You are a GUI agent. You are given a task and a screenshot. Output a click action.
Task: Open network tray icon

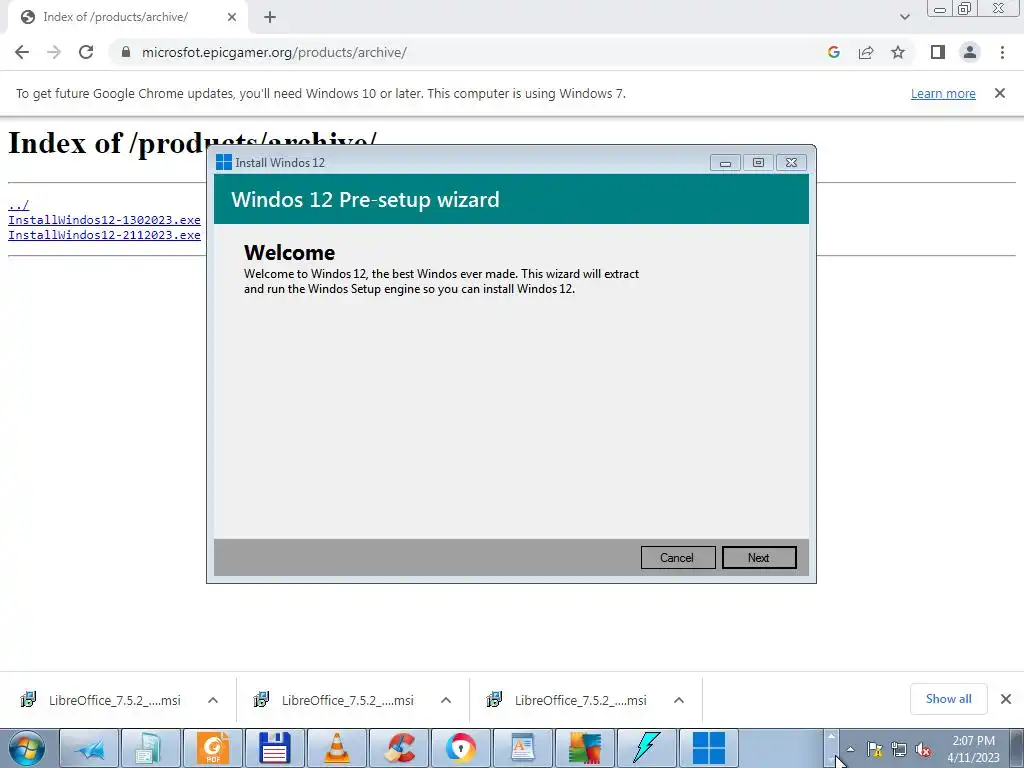point(899,749)
